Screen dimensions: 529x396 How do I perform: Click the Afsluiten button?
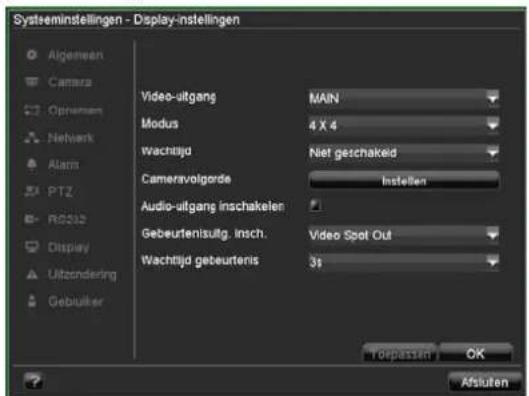pos(485,382)
